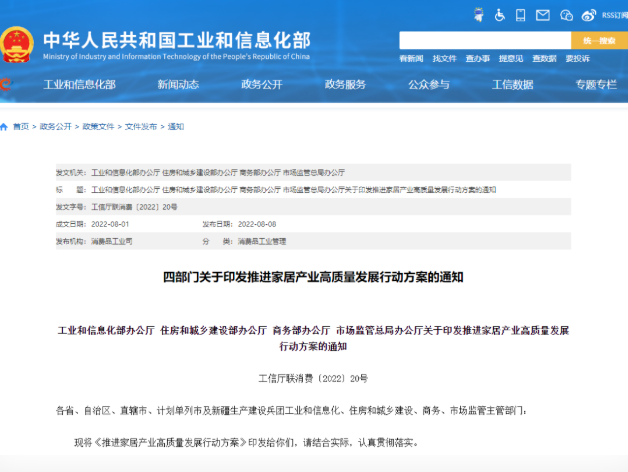
Task: Click the centered document number below subtitle
Action: [x=313, y=379]
